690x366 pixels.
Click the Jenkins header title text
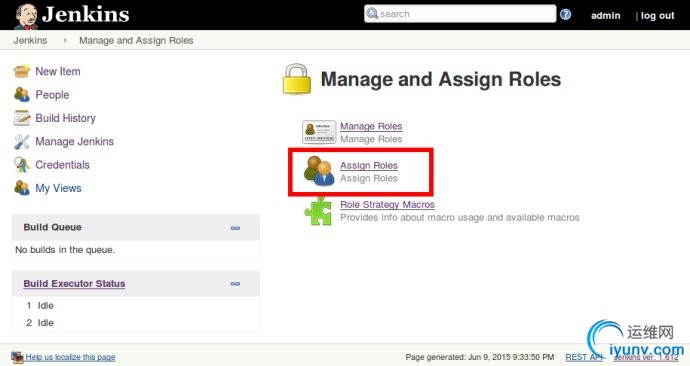(x=85, y=15)
